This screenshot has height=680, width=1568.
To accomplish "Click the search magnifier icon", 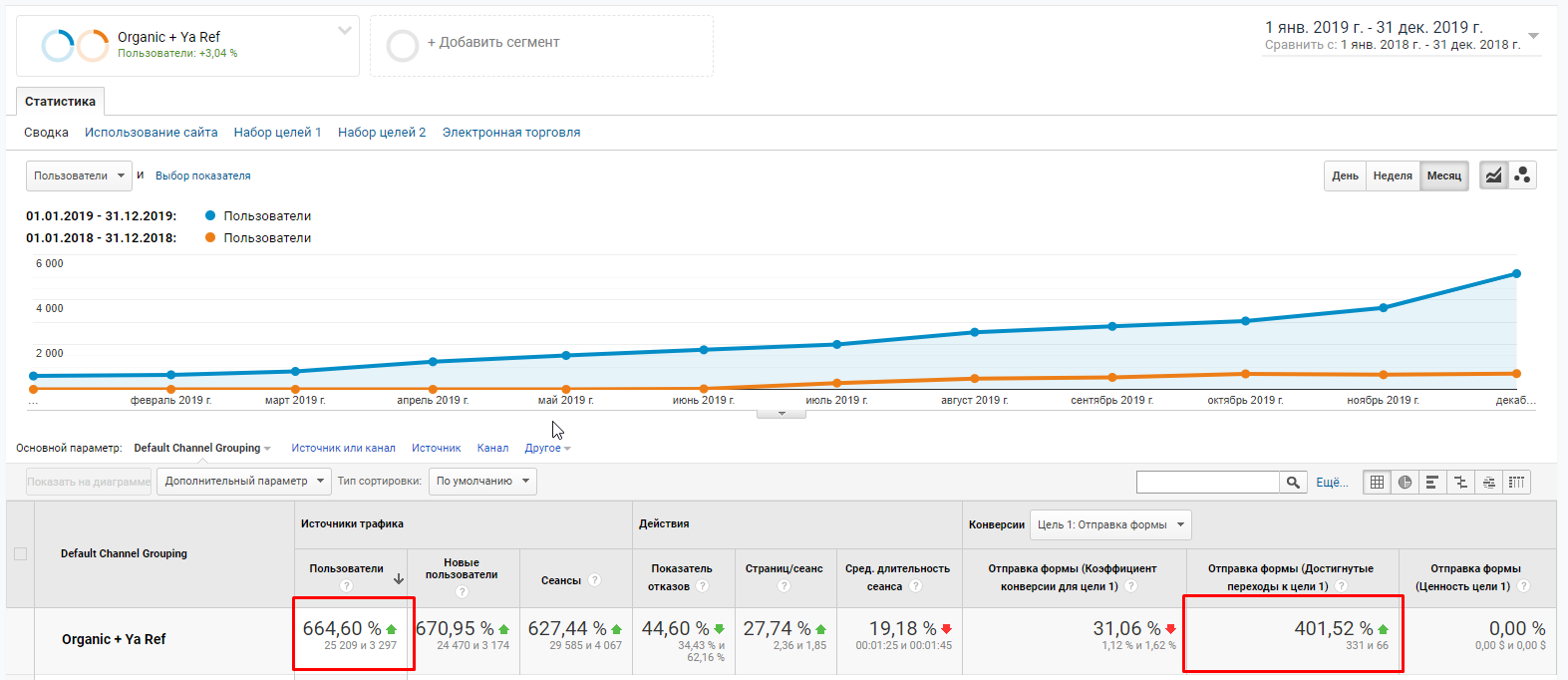I will (x=1293, y=483).
